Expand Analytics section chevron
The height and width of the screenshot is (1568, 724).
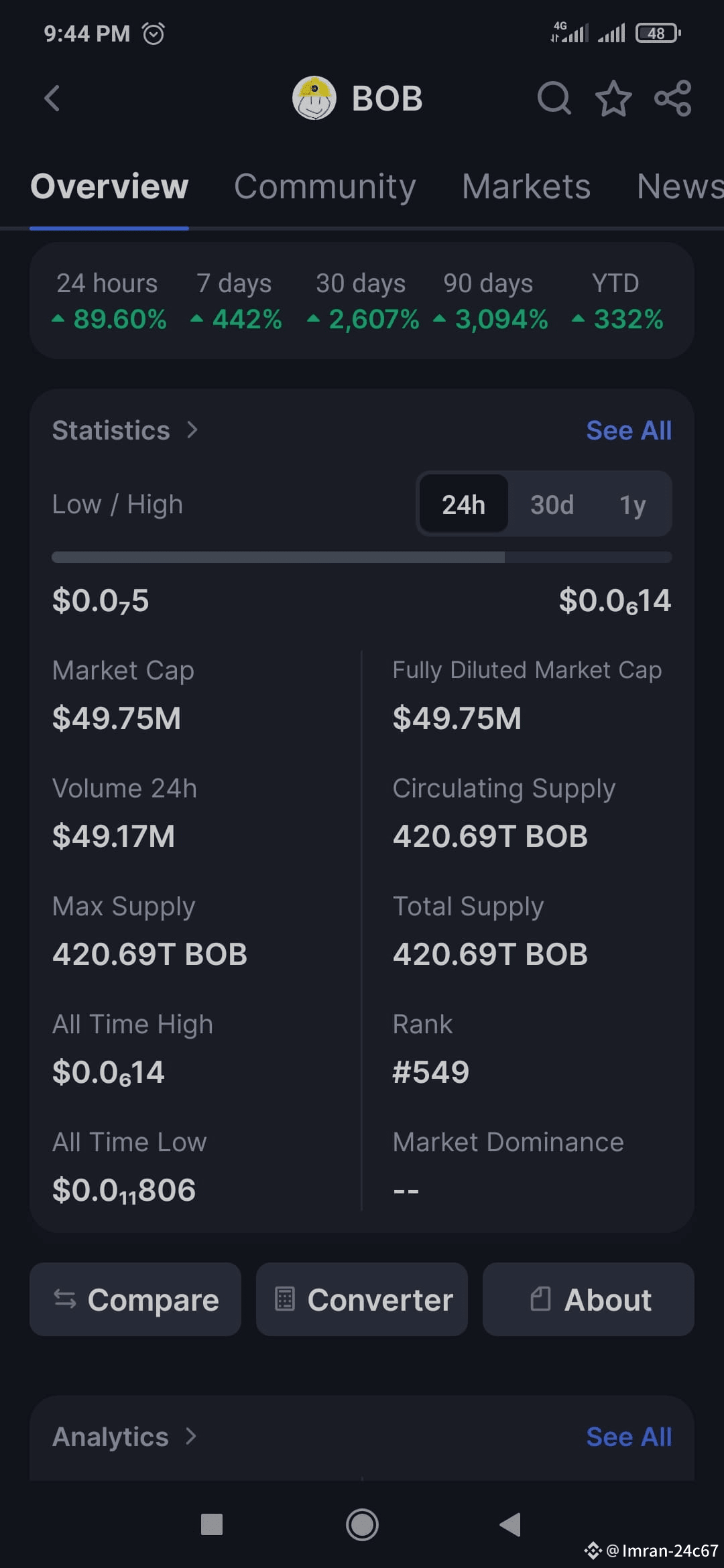click(191, 1436)
